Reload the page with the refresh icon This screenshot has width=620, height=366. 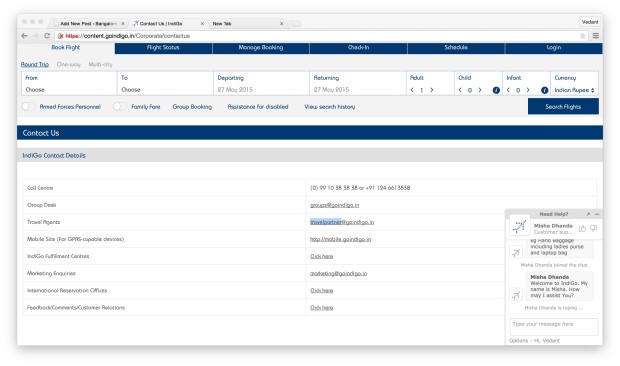(47, 36)
